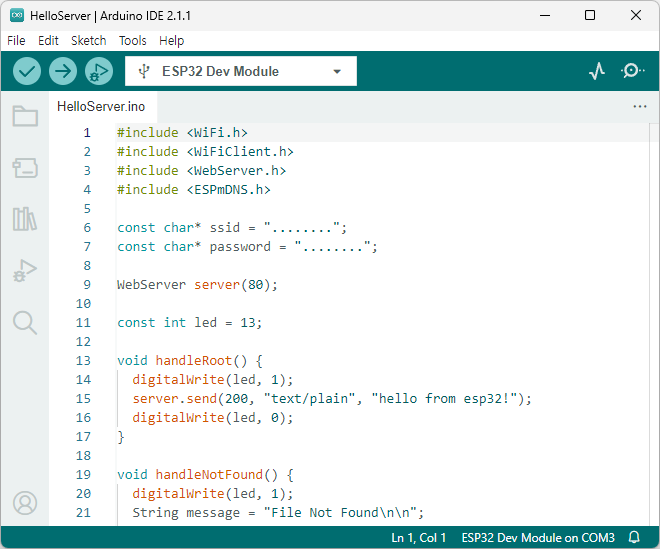Open the Tools menu
660x549 pixels.
[133, 41]
